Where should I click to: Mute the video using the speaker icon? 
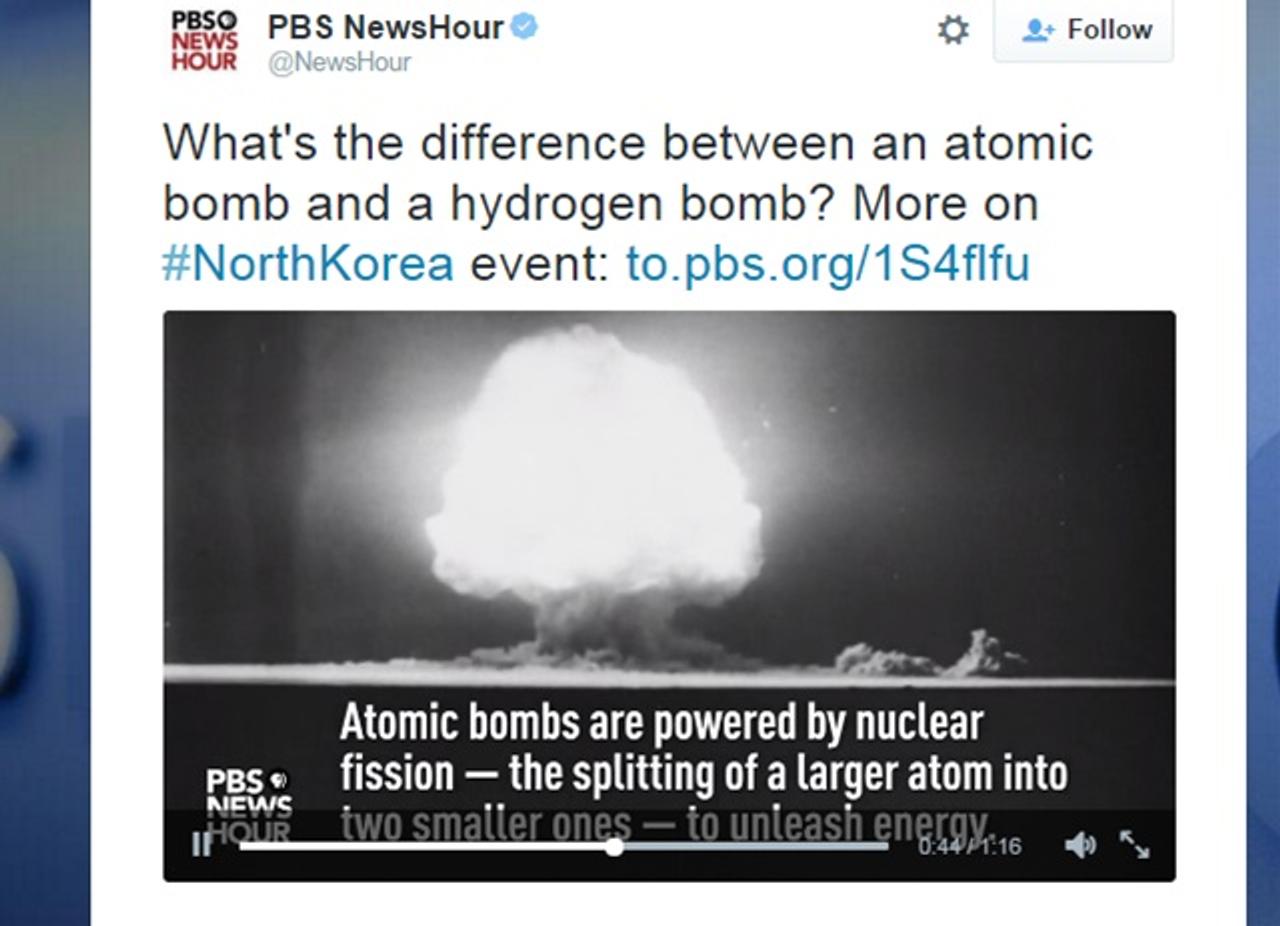1080,845
